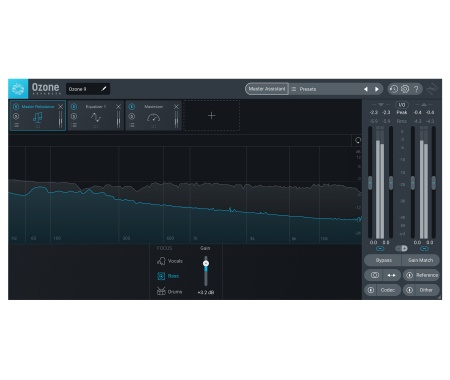Load the previous preset with left arrow

(x=366, y=89)
